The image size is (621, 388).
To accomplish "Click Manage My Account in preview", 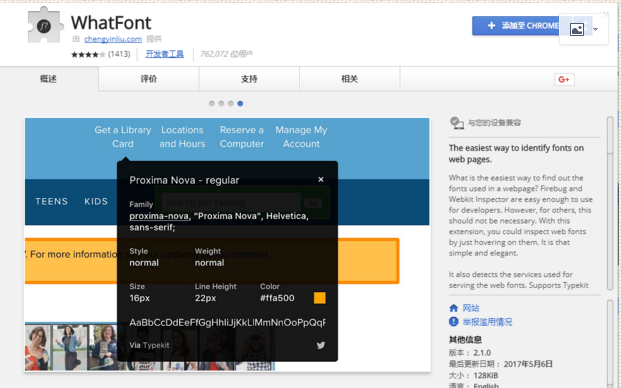I will click(301, 137).
